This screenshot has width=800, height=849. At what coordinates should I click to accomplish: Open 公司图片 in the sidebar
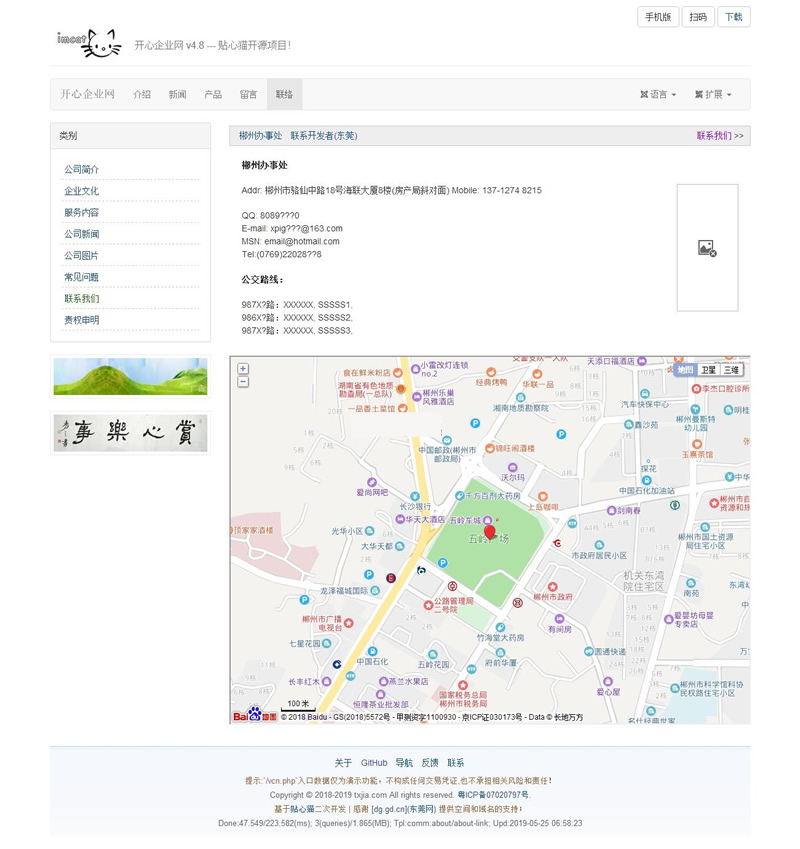pos(82,256)
